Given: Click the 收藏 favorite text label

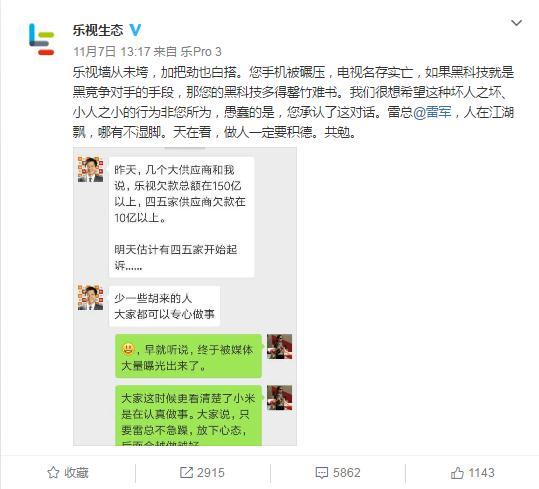Looking at the screenshot, I should pyautogui.click(x=76, y=473).
